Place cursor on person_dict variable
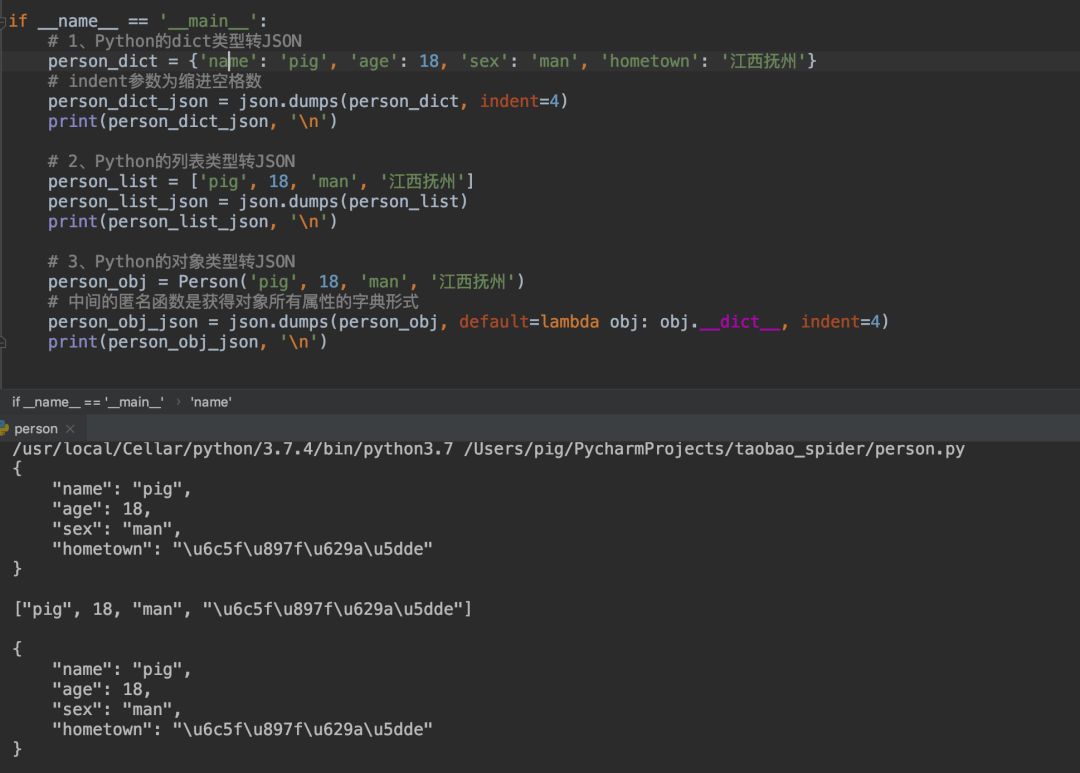Screen dimensions: 1080x773 pos(90,61)
